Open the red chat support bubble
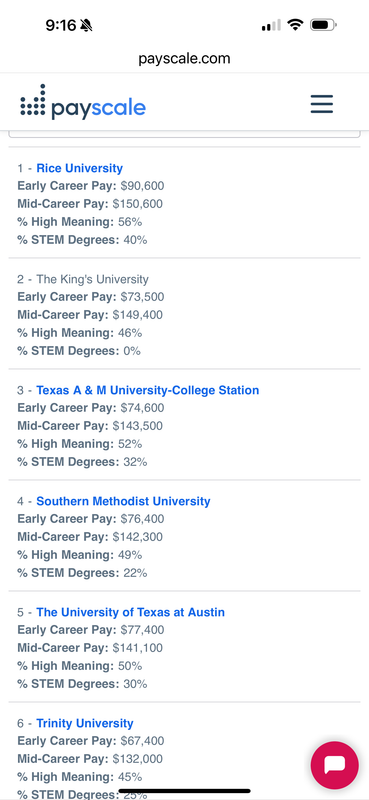369x800 pixels. pos(334,765)
